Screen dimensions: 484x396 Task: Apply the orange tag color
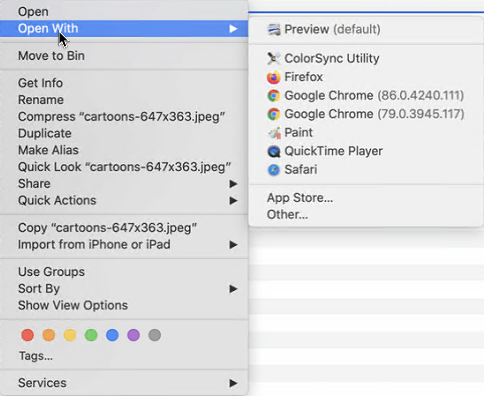point(49,335)
